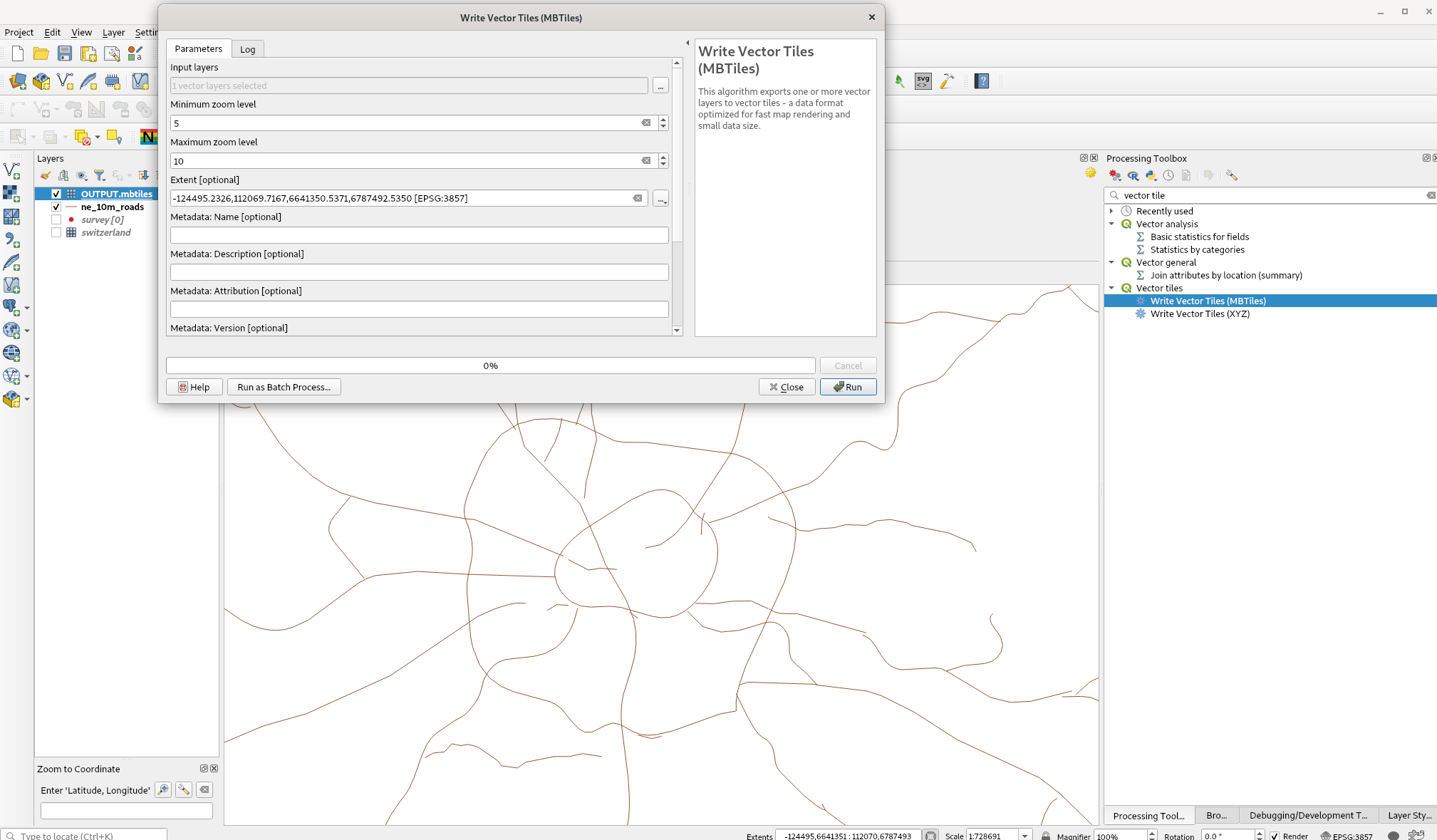Viewport: 1437px width, 840px height.
Task: Toggle the Render checkbox in status bar
Action: tap(1275, 836)
